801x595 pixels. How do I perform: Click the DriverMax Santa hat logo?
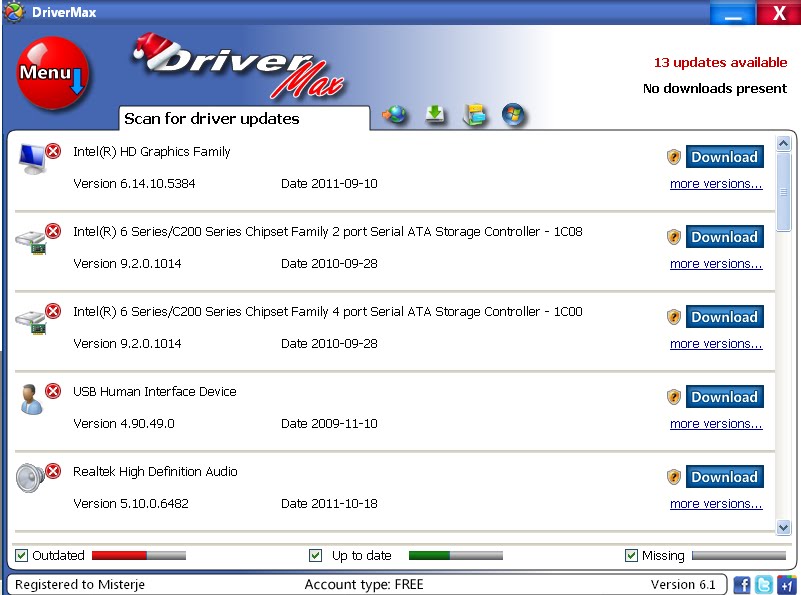239,66
